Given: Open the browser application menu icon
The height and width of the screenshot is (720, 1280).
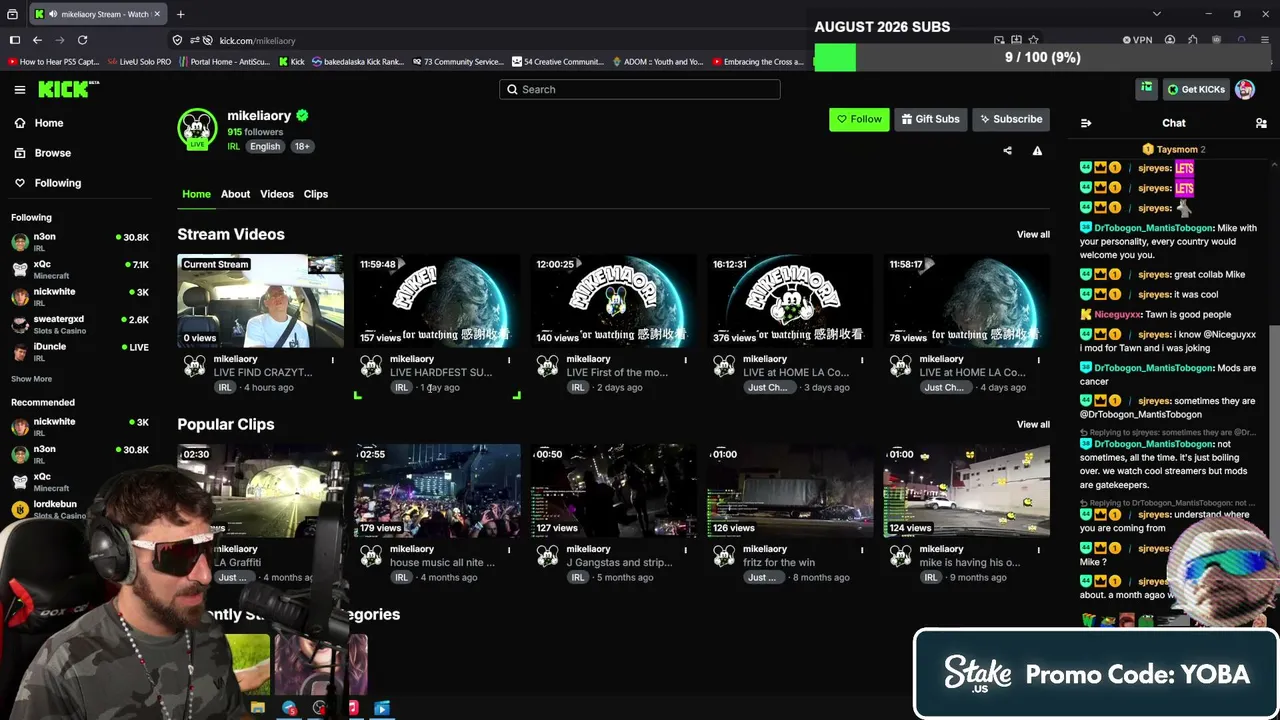Looking at the screenshot, I should coord(1266,40).
